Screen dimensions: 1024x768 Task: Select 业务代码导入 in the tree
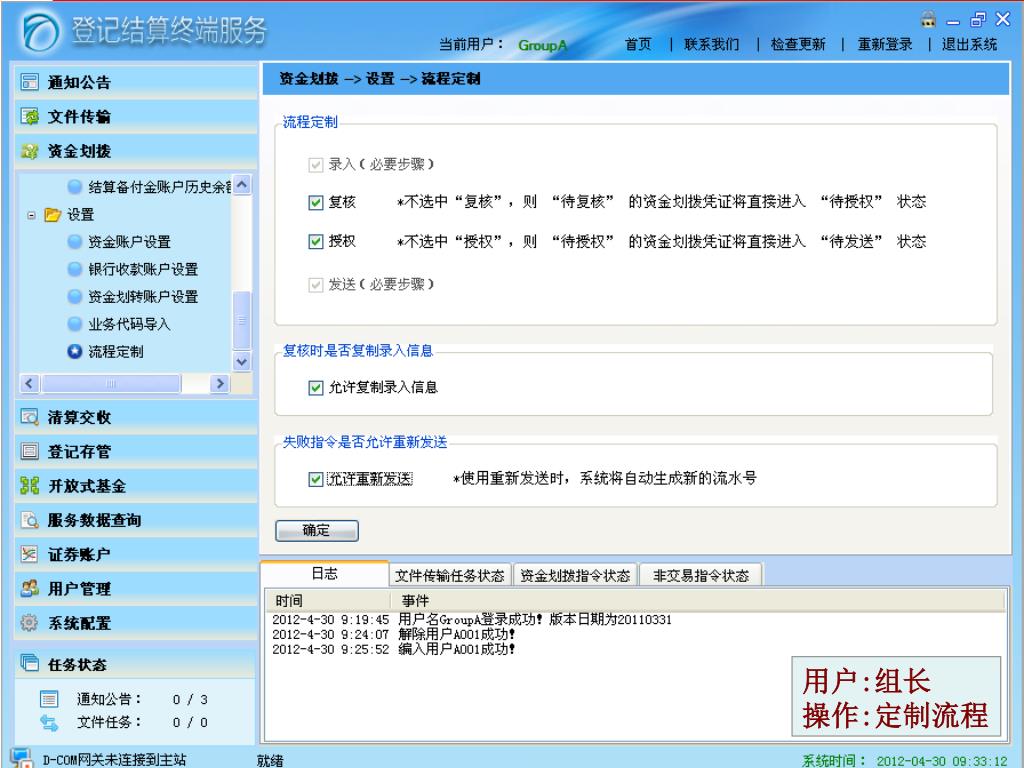pos(129,324)
